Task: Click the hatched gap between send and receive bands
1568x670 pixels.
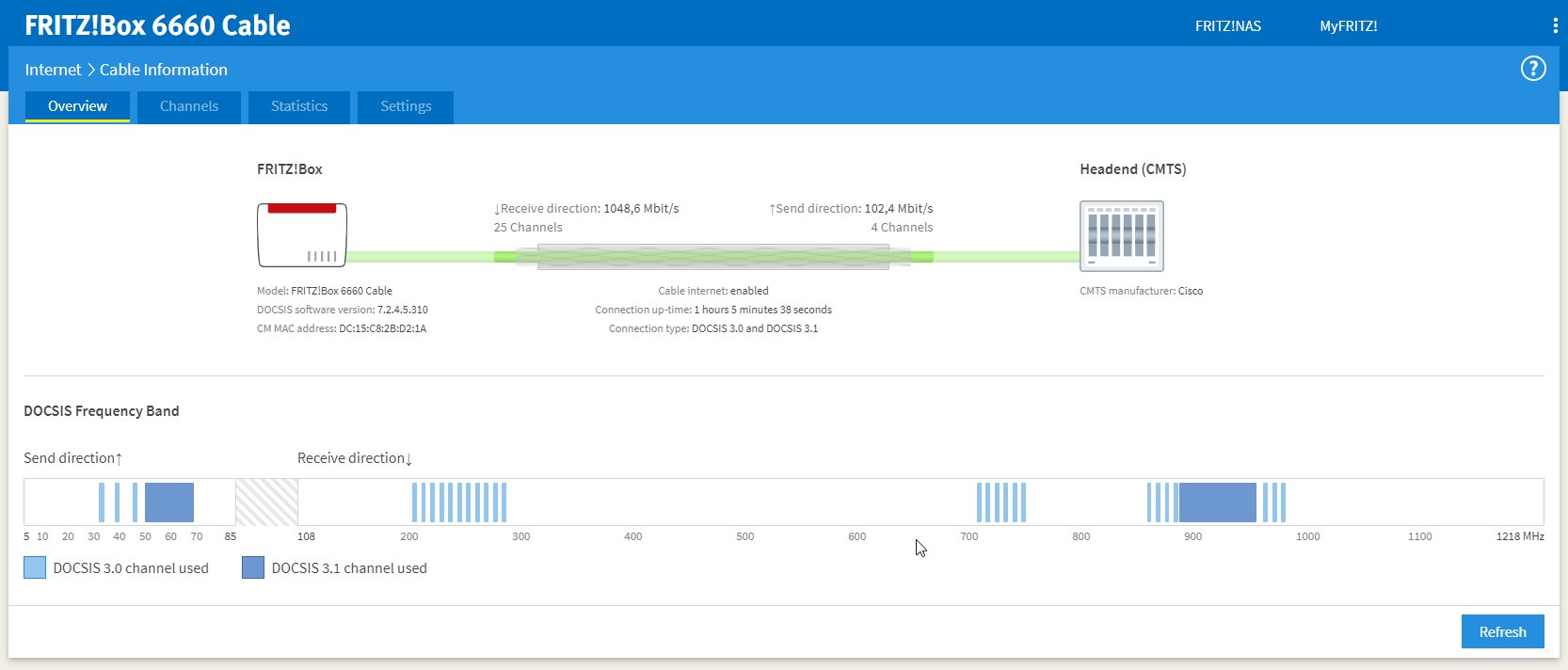Action: [266, 502]
